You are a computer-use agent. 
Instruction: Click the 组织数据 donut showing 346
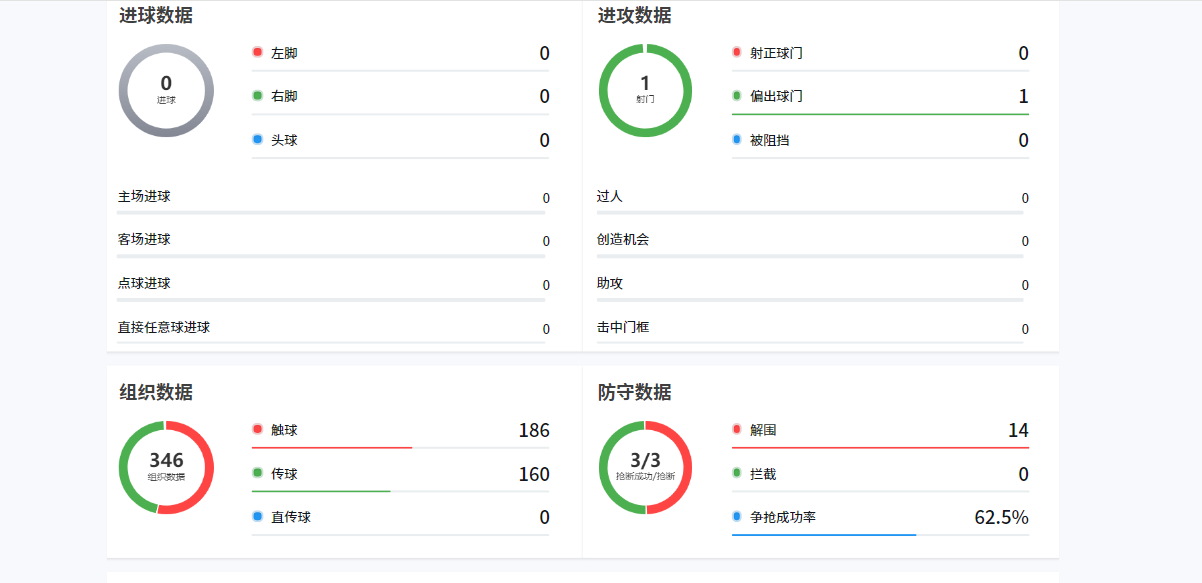[x=166, y=467]
